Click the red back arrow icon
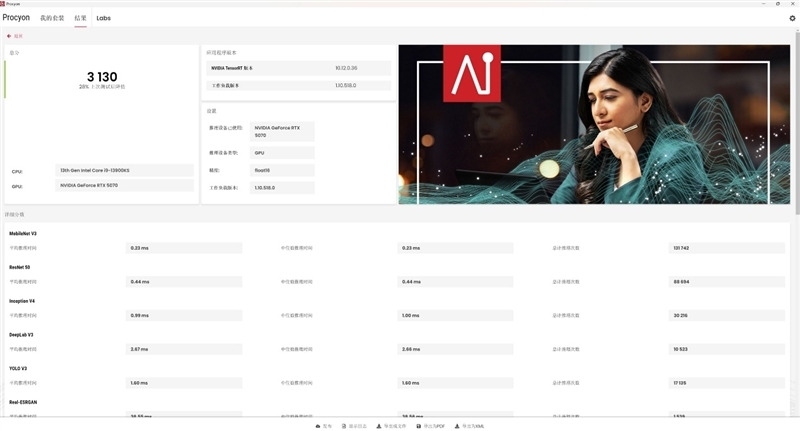 (x=9, y=35)
